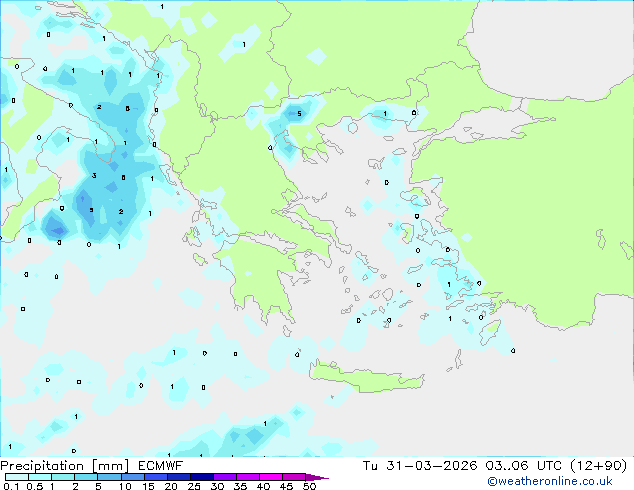Select the '(12+90)' forecast run text
Viewport: 634px width, 490px height.
tap(598, 466)
